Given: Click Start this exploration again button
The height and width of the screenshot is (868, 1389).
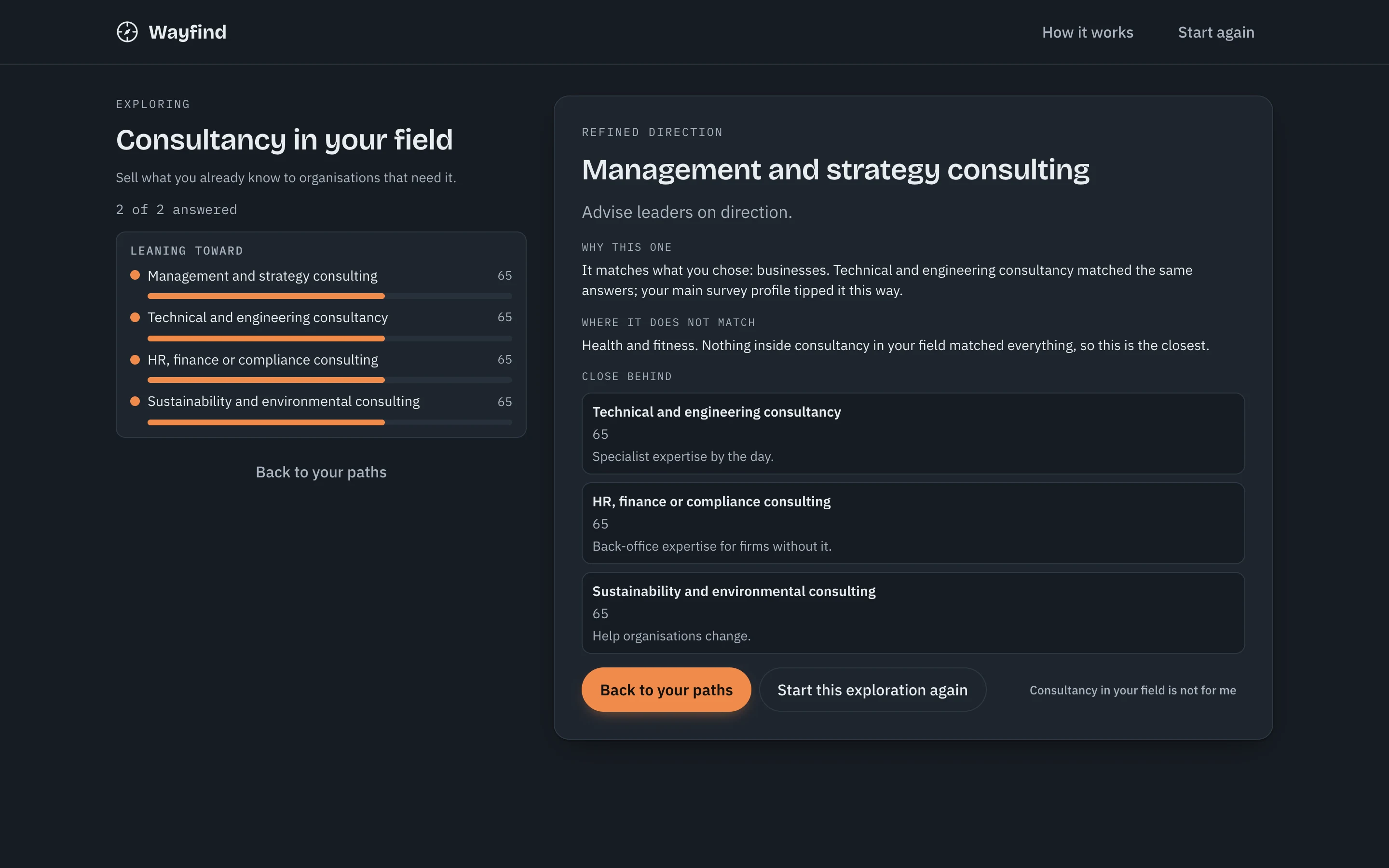Looking at the screenshot, I should point(872,690).
